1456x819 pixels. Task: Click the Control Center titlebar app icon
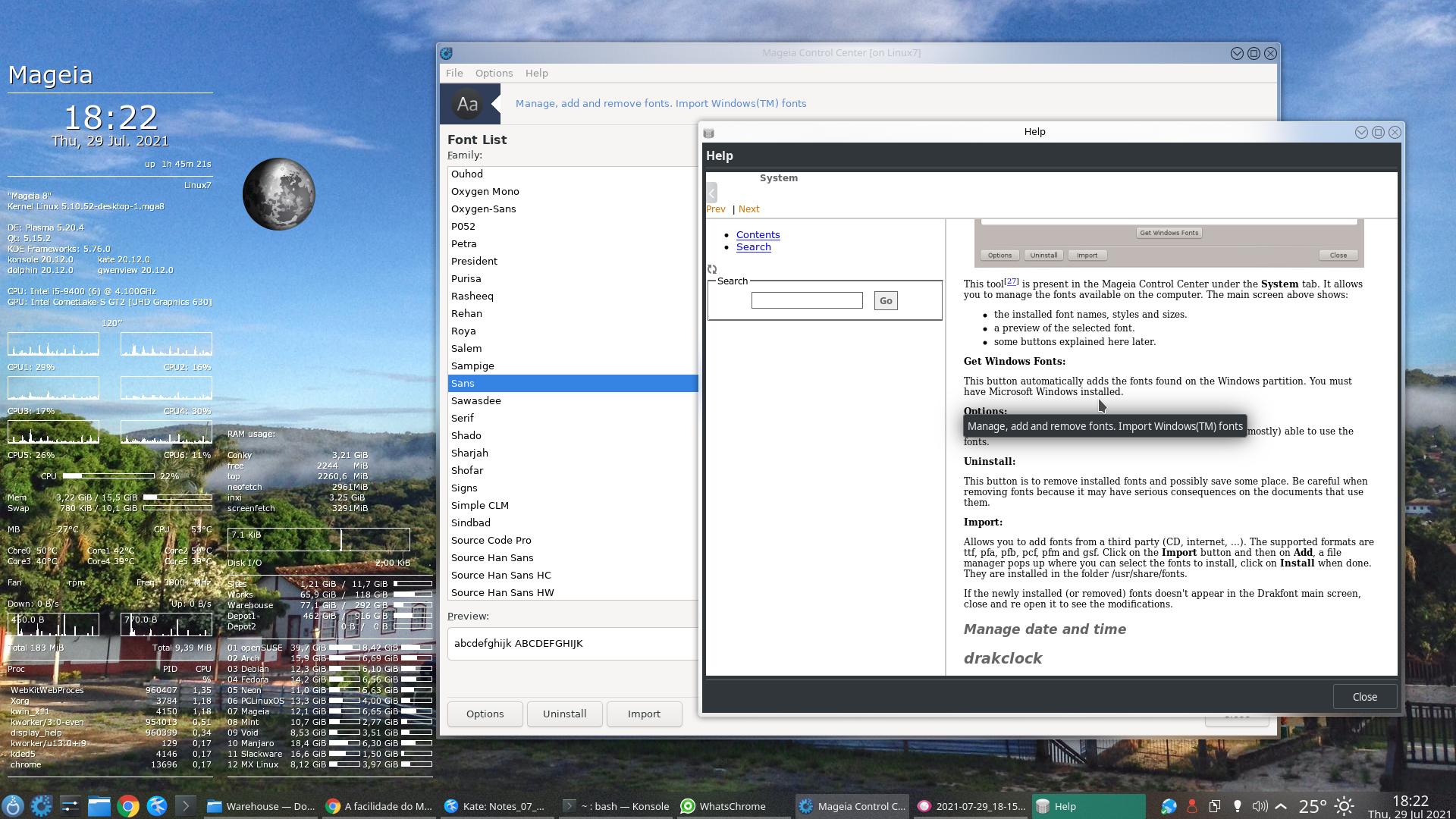coord(446,53)
